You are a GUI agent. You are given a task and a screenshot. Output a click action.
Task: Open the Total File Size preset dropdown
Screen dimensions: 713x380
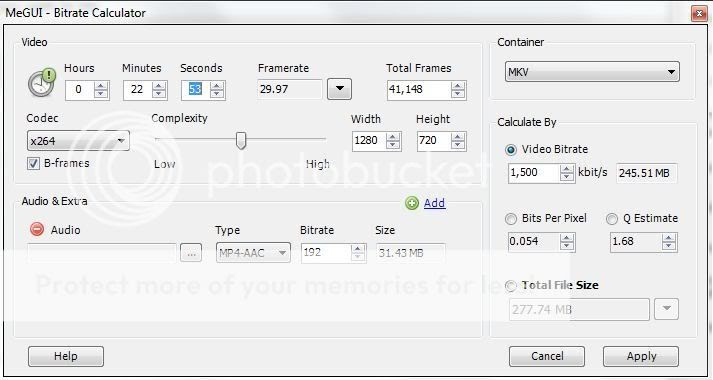pyautogui.click(x=667, y=309)
